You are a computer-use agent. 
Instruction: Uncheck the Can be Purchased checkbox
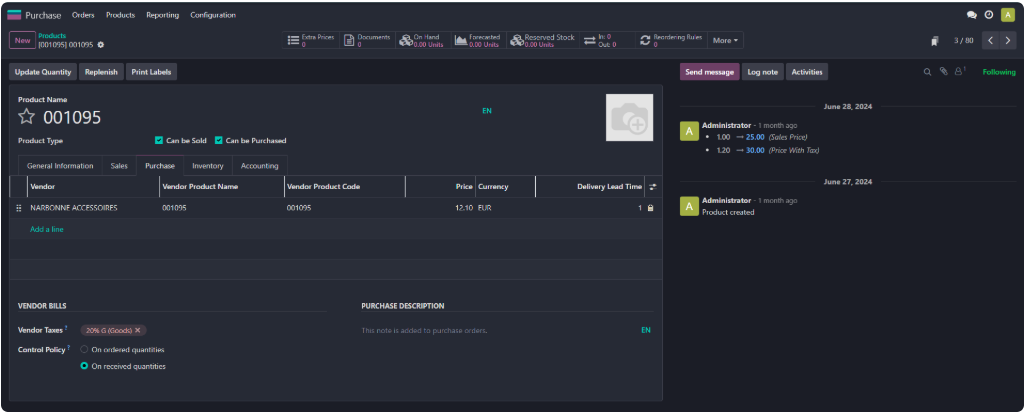(219, 141)
